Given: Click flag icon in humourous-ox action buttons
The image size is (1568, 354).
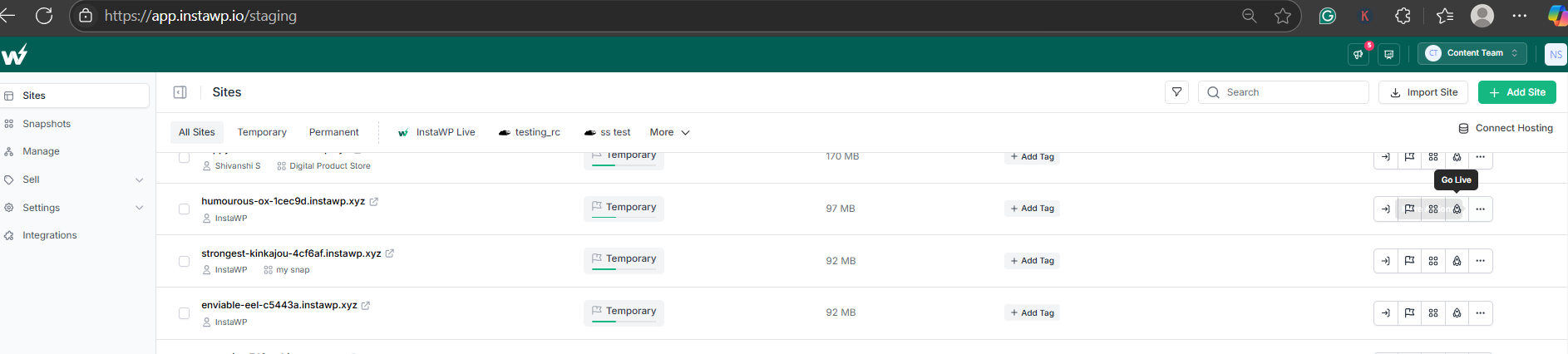Looking at the screenshot, I should (x=1409, y=209).
